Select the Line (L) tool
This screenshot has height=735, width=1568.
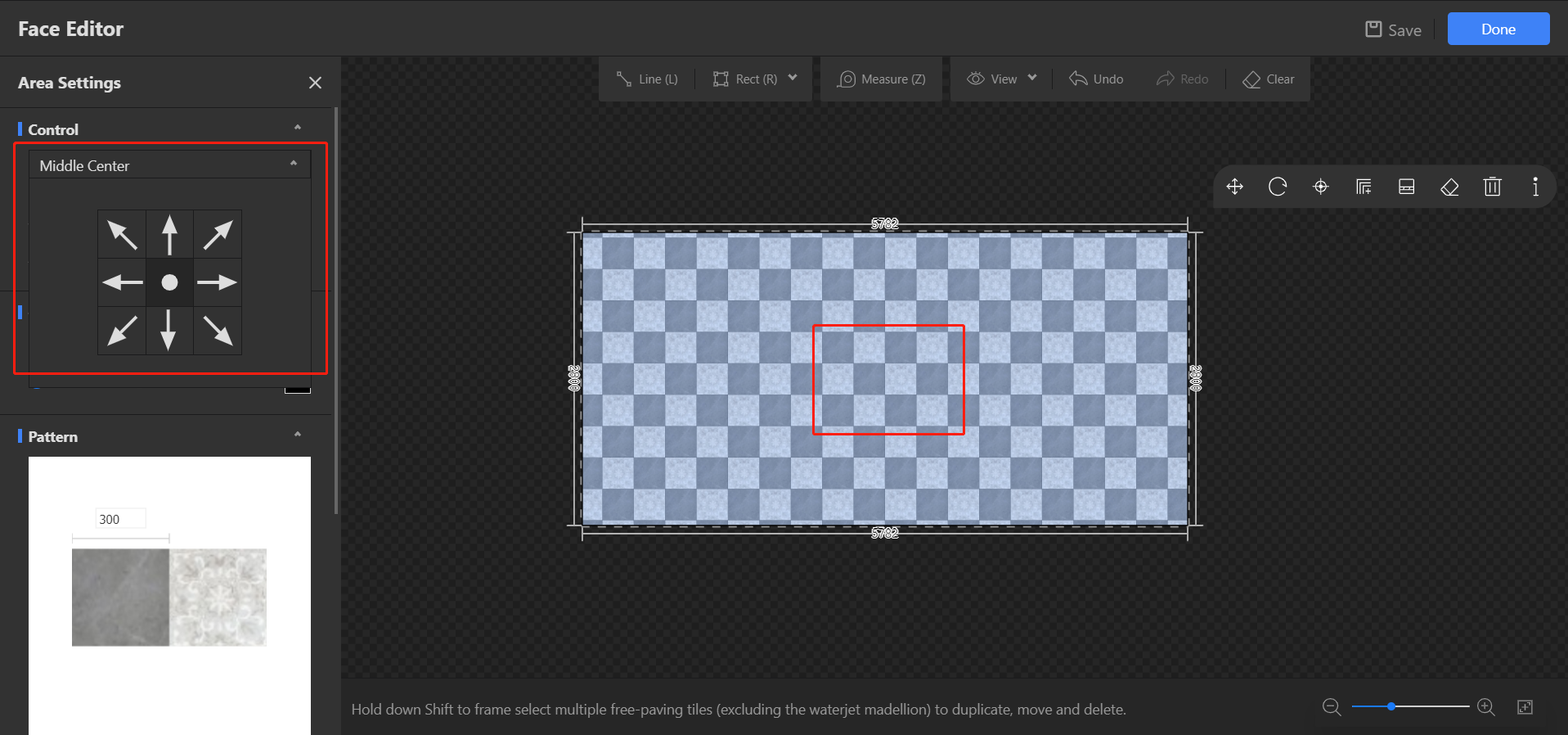(647, 79)
